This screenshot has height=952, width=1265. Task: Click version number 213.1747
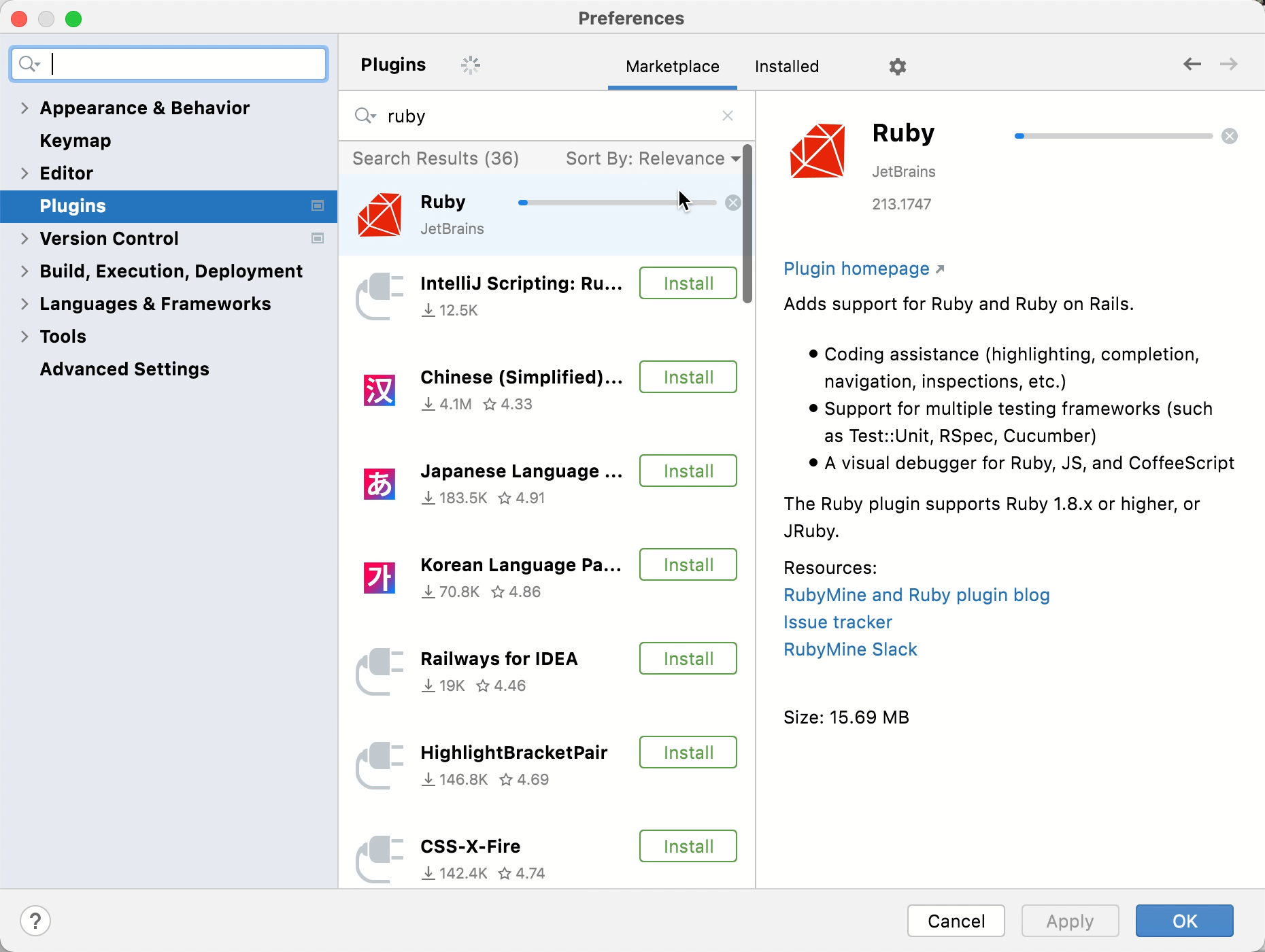coord(902,204)
